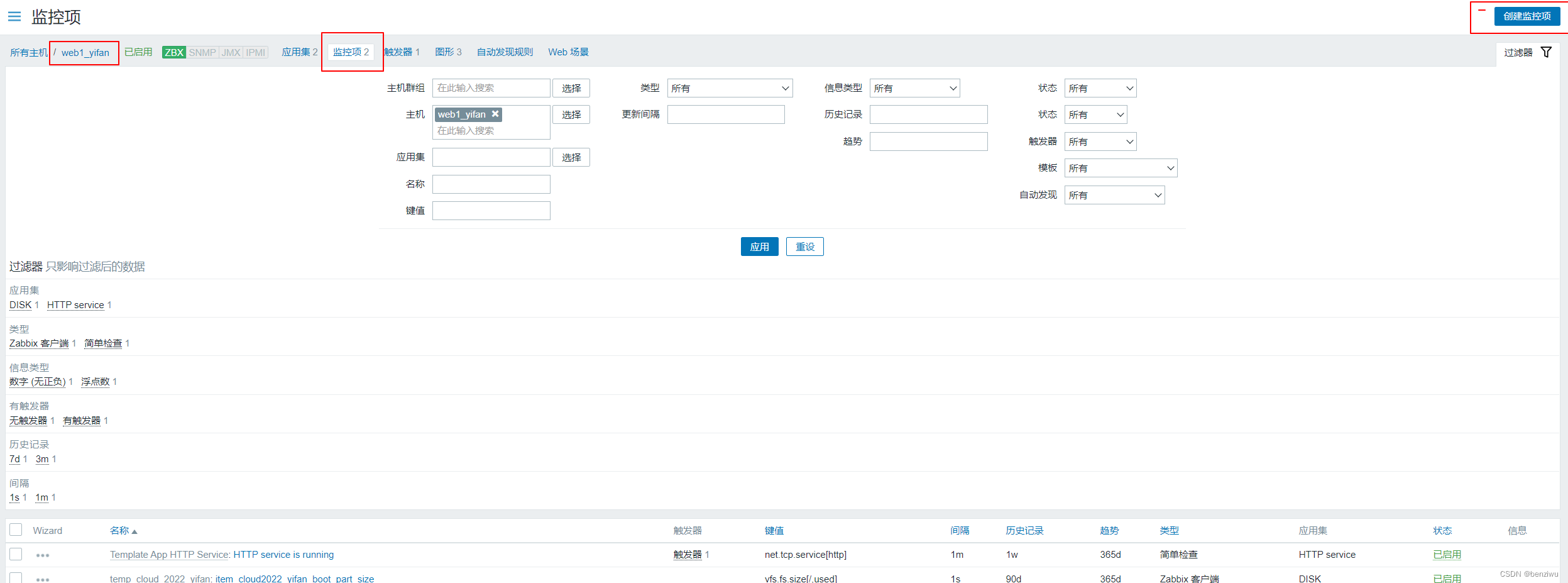The image size is (1568, 583).
Task: Focus the 更新间隔 input field
Action: pyautogui.click(x=726, y=114)
